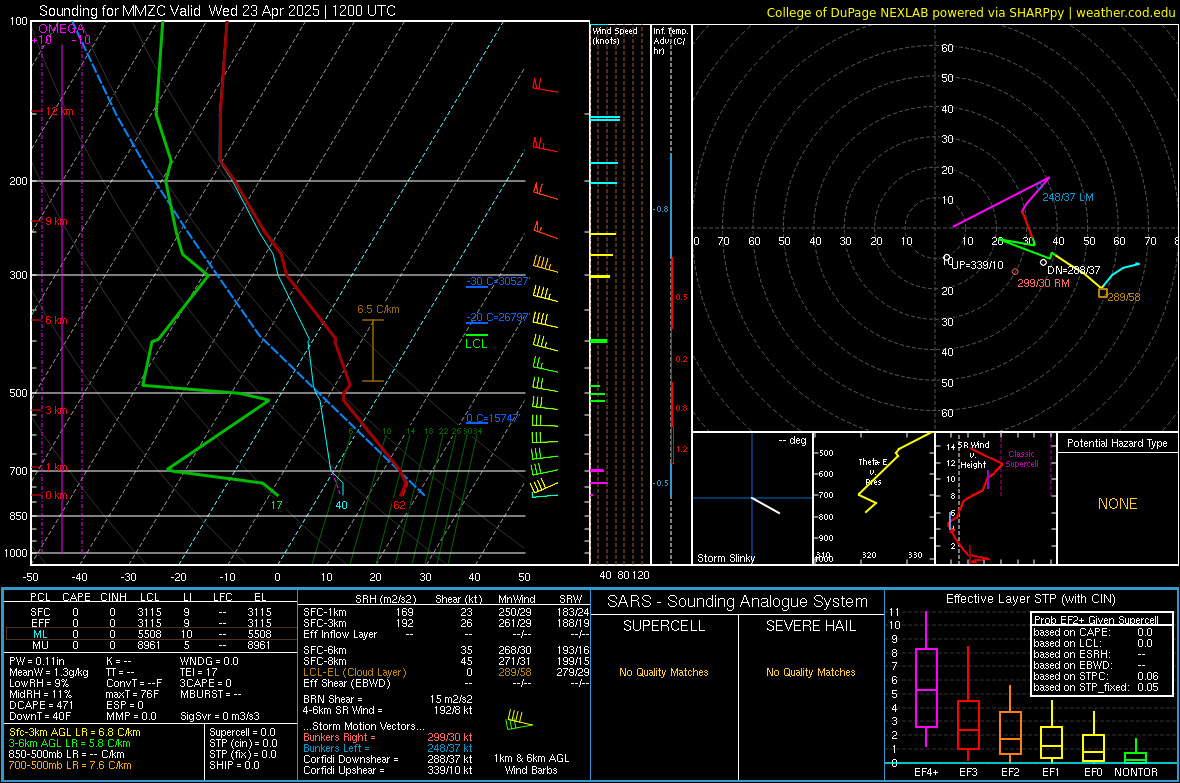This screenshot has height=783, width=1180.
Task: Click the TEI = 17 value
Action: coord(199,672)
